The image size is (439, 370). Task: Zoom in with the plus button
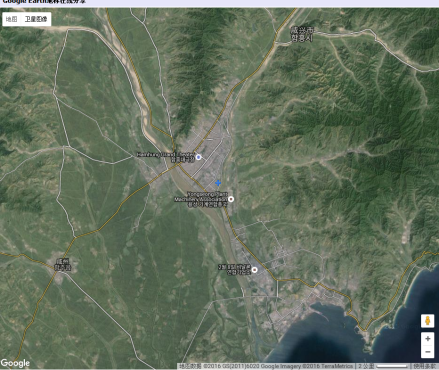(x=427, y=339)
